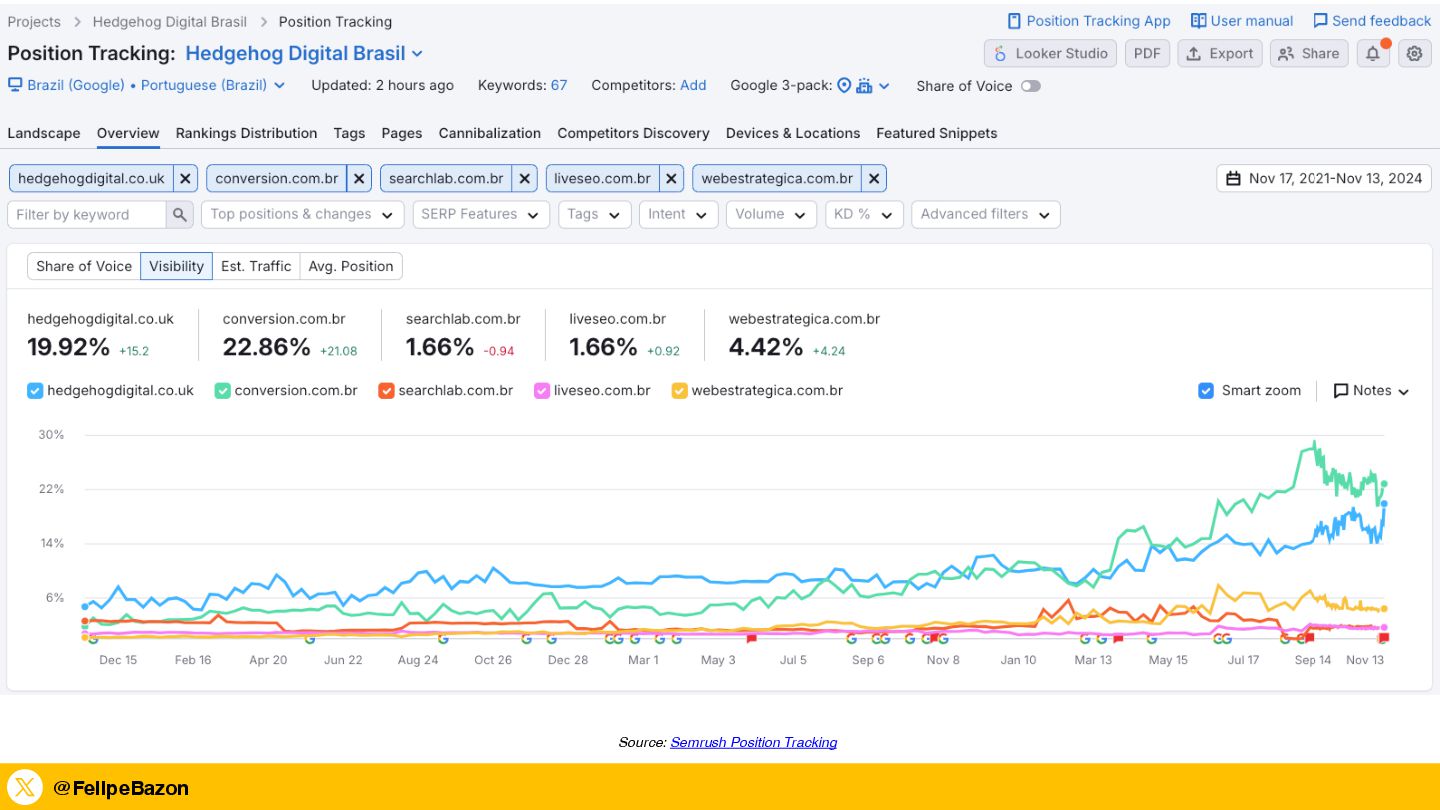Click the search magnifier in keyword filter
This screenshot has height=810, width=1440.
(180, 214)
